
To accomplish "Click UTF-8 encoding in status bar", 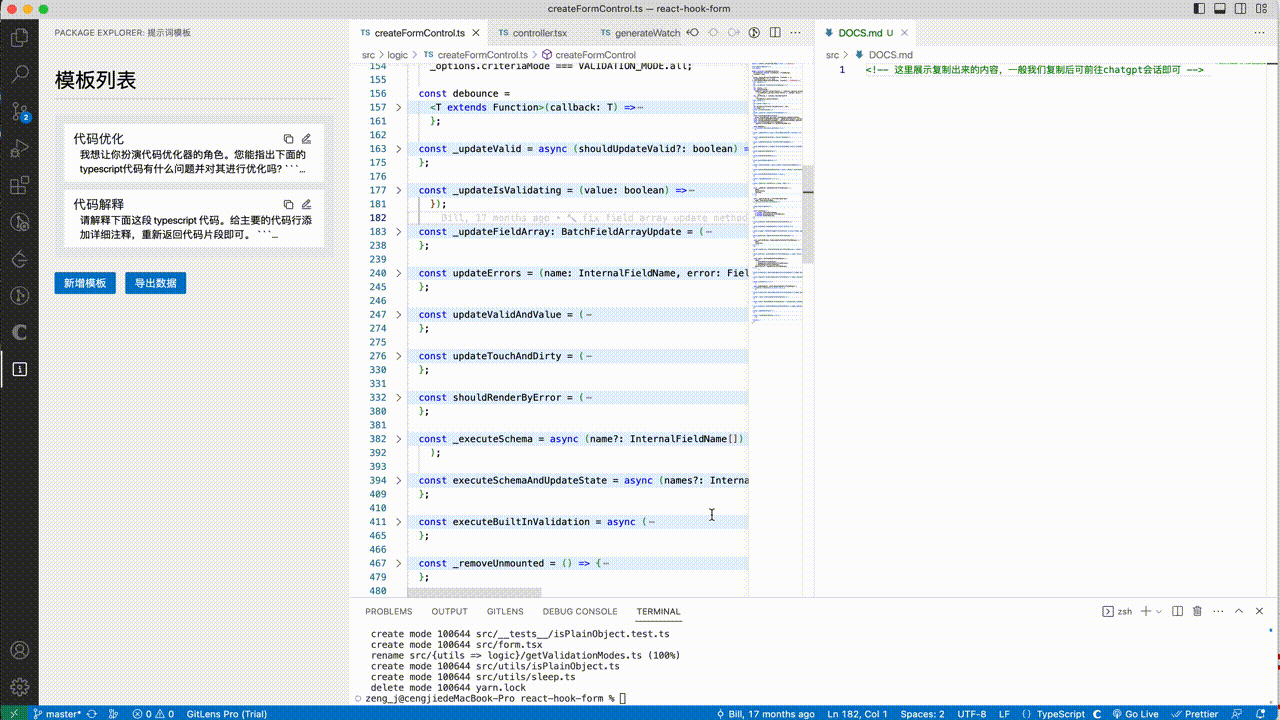I will (x=972, y=714).
